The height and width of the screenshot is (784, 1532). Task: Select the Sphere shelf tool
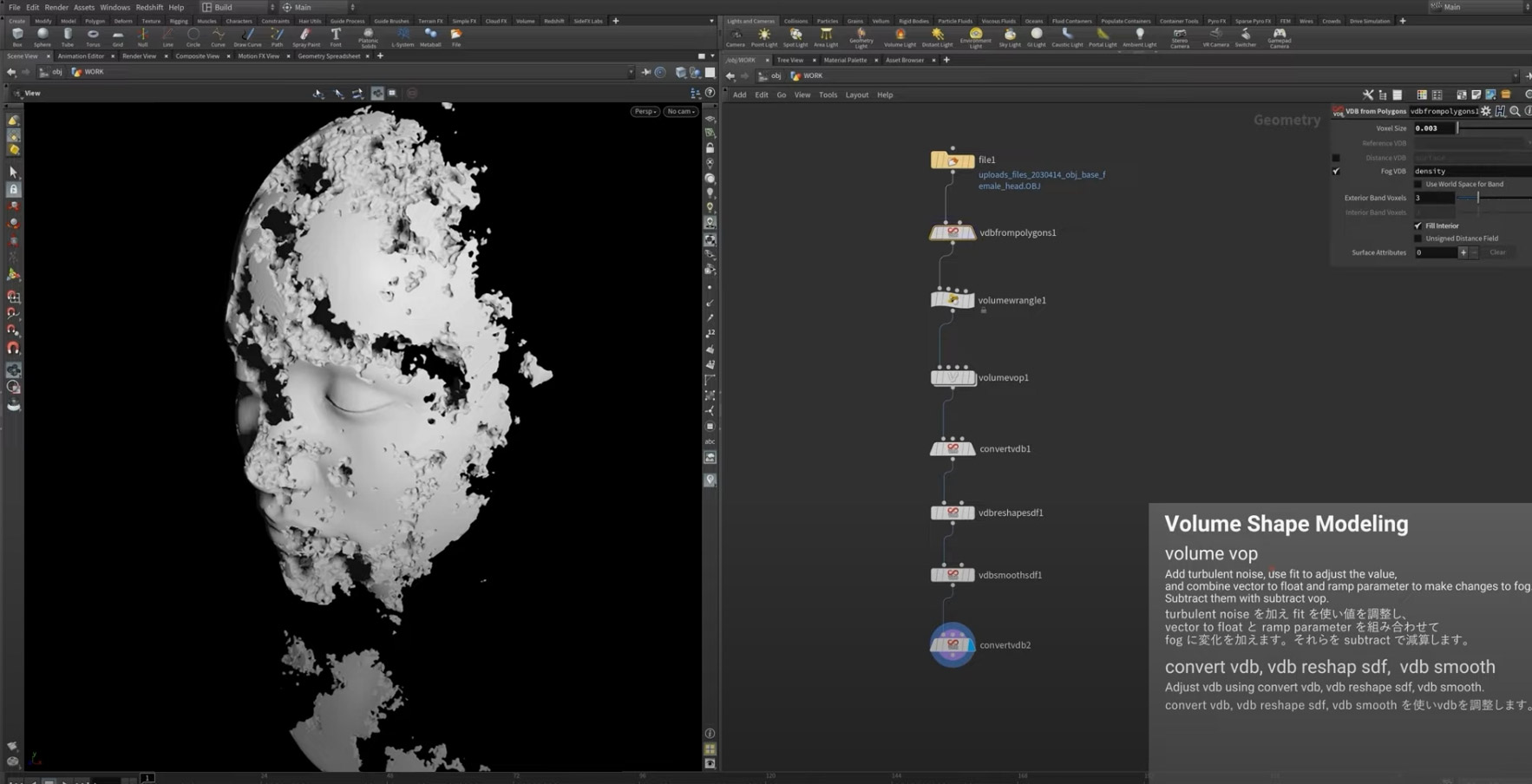[x=43, y=37]
